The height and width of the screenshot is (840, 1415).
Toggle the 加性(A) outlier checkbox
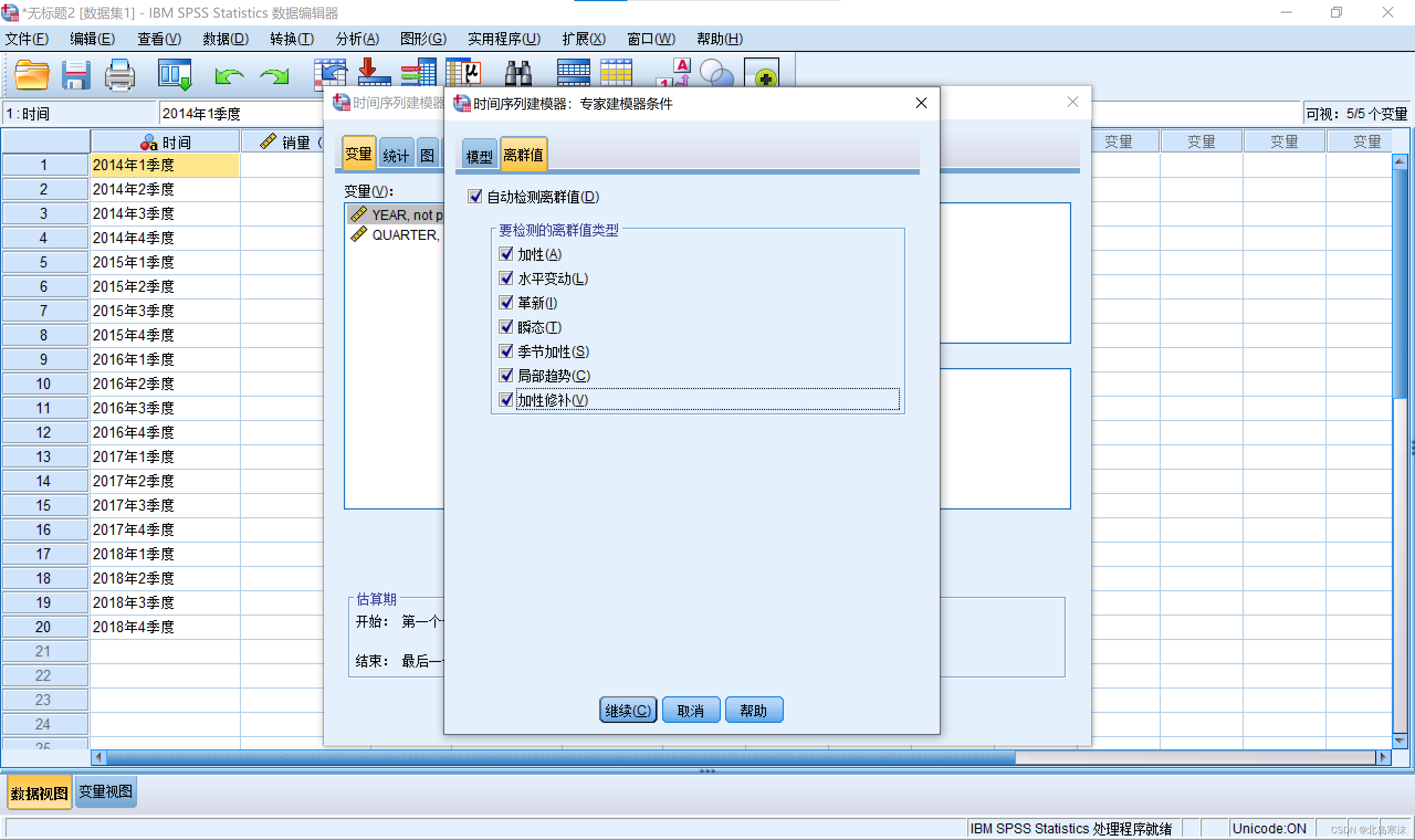pyautogui.click(x=506, y=254)
